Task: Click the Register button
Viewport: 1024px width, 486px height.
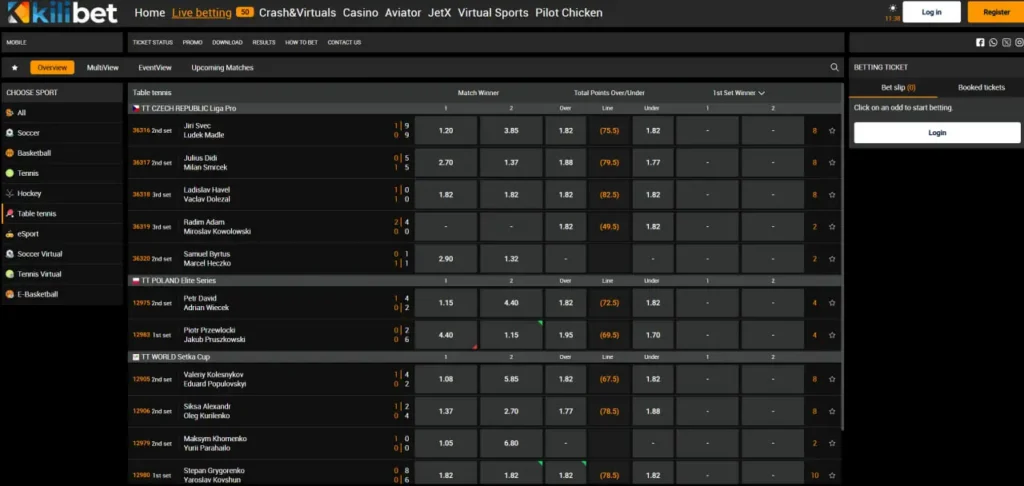Action: point(996,12)
